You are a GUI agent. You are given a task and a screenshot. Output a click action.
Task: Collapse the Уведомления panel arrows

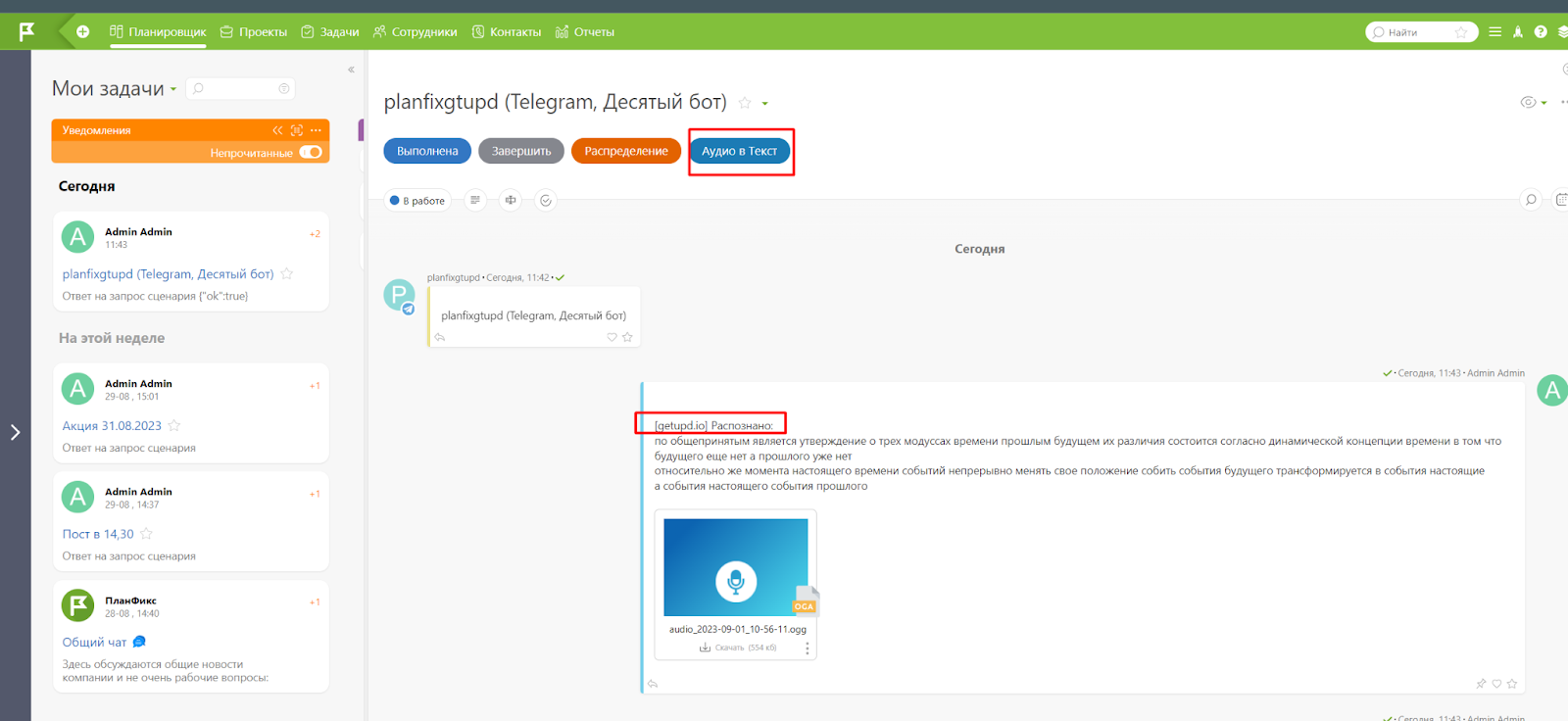277,130
